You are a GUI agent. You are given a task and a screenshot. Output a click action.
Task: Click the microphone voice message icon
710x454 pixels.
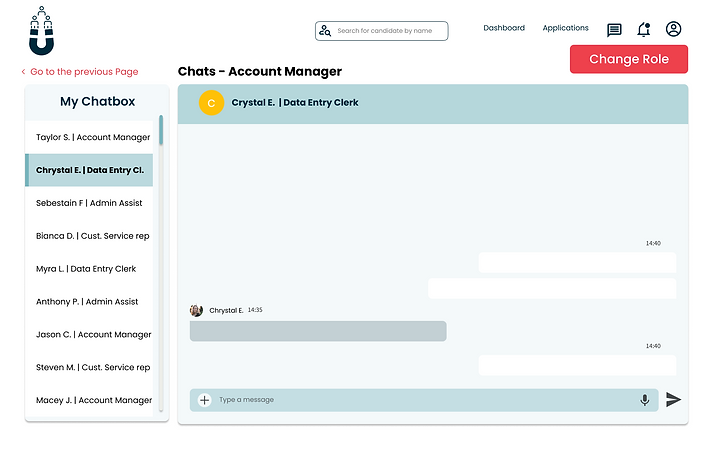(645, 400)
